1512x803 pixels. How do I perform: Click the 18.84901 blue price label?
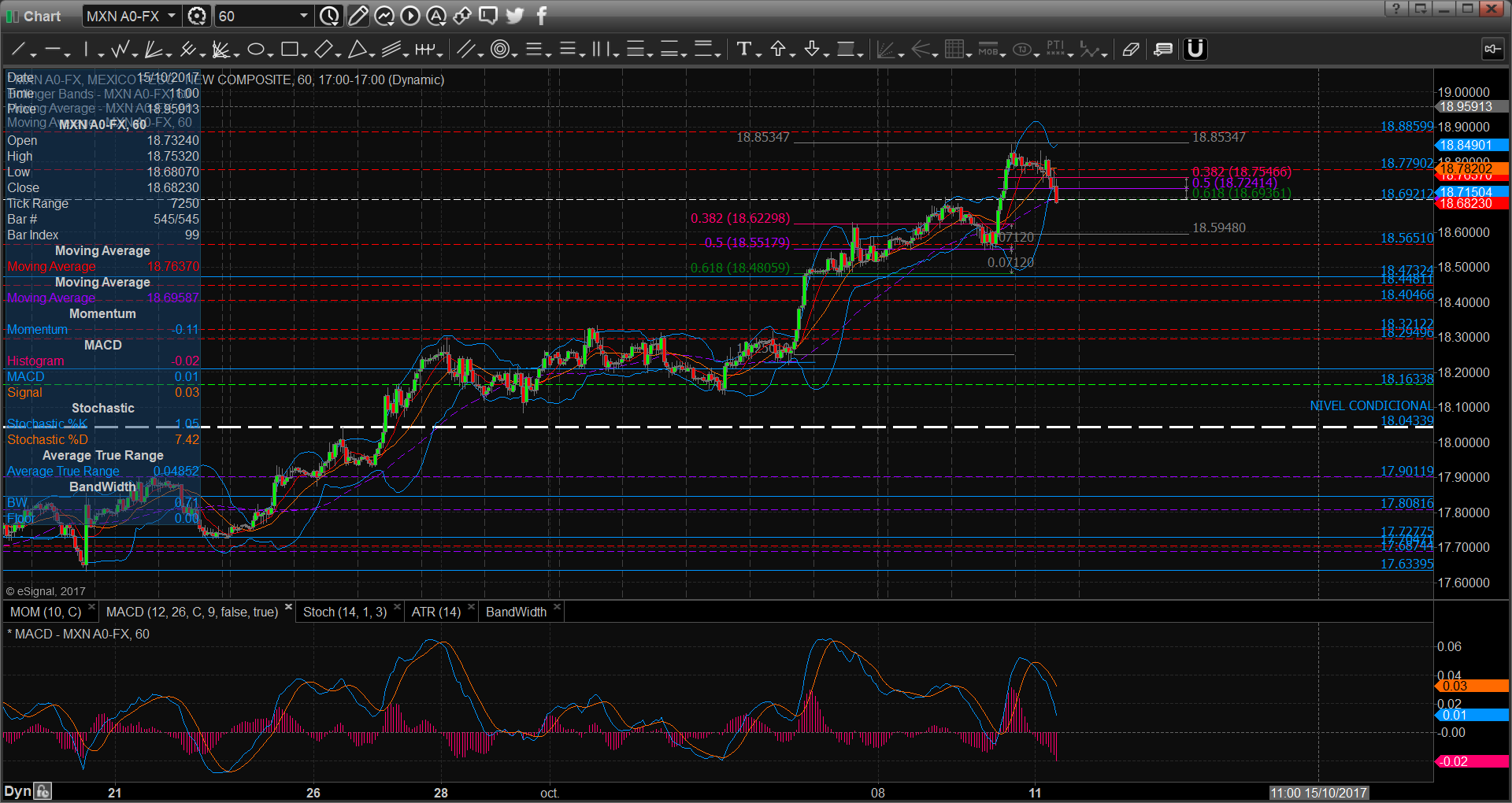(1472, 145)
